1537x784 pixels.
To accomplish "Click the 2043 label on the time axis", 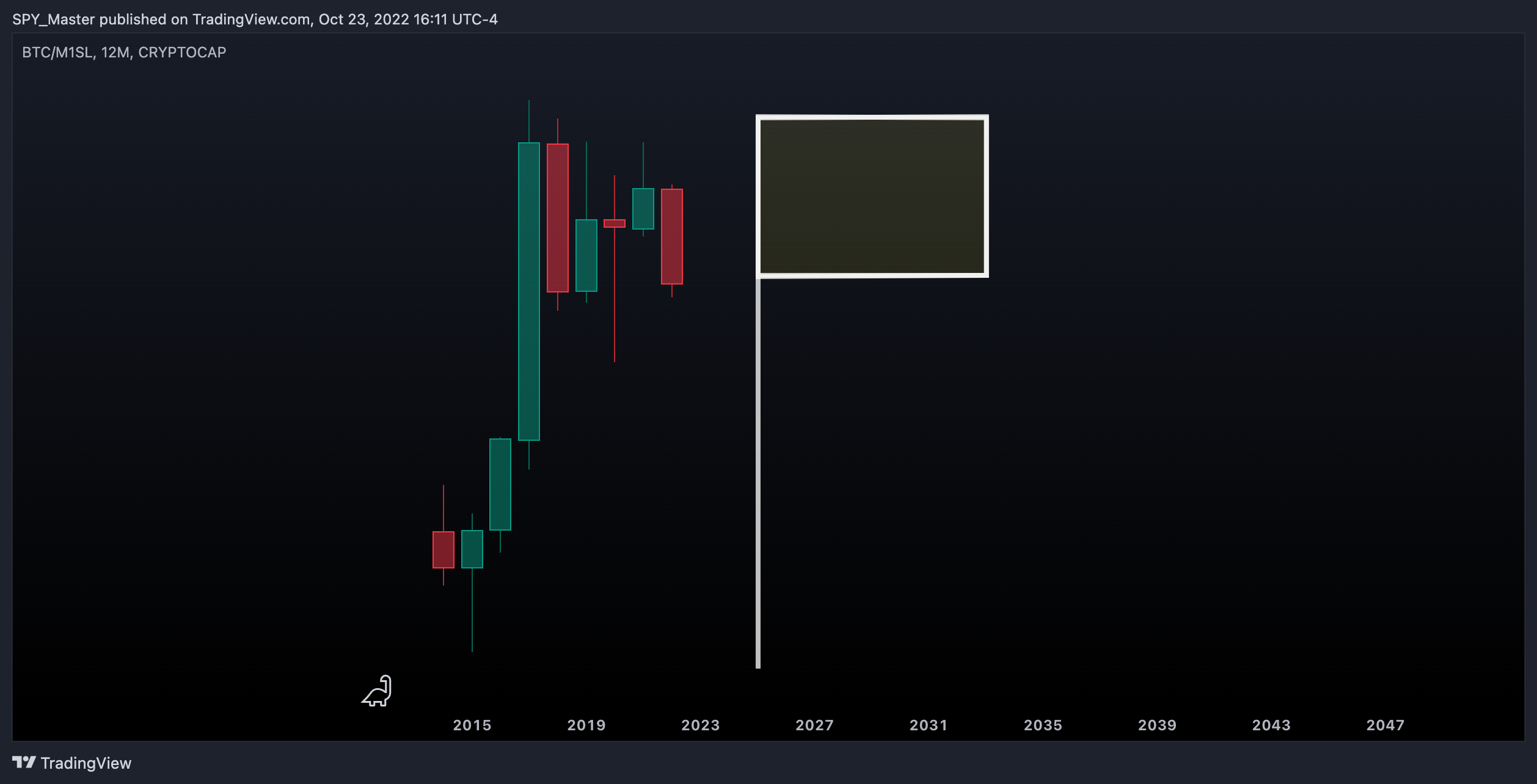I will [1271, 725].
